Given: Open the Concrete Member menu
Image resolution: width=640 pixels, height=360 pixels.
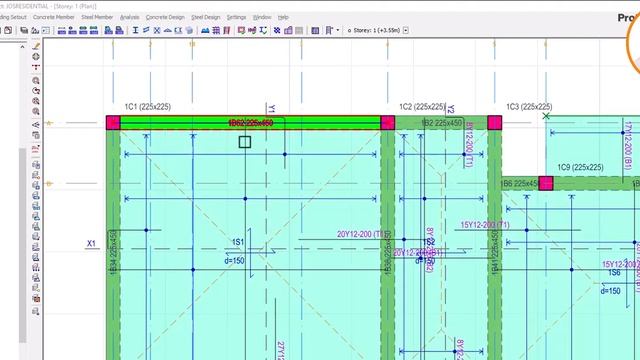Looking at the screenshot, I should pyautogui.click(x=53, y=17).
